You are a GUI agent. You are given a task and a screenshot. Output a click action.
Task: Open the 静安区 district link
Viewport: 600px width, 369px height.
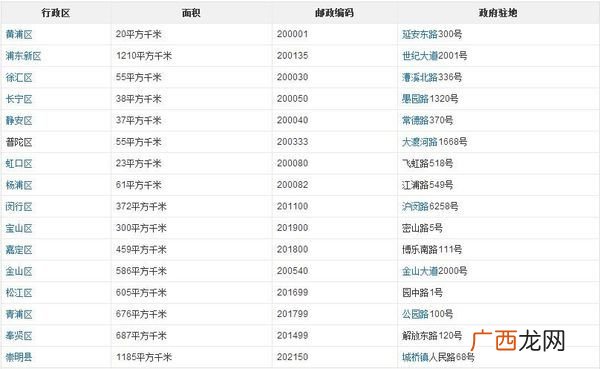point(19,121)
